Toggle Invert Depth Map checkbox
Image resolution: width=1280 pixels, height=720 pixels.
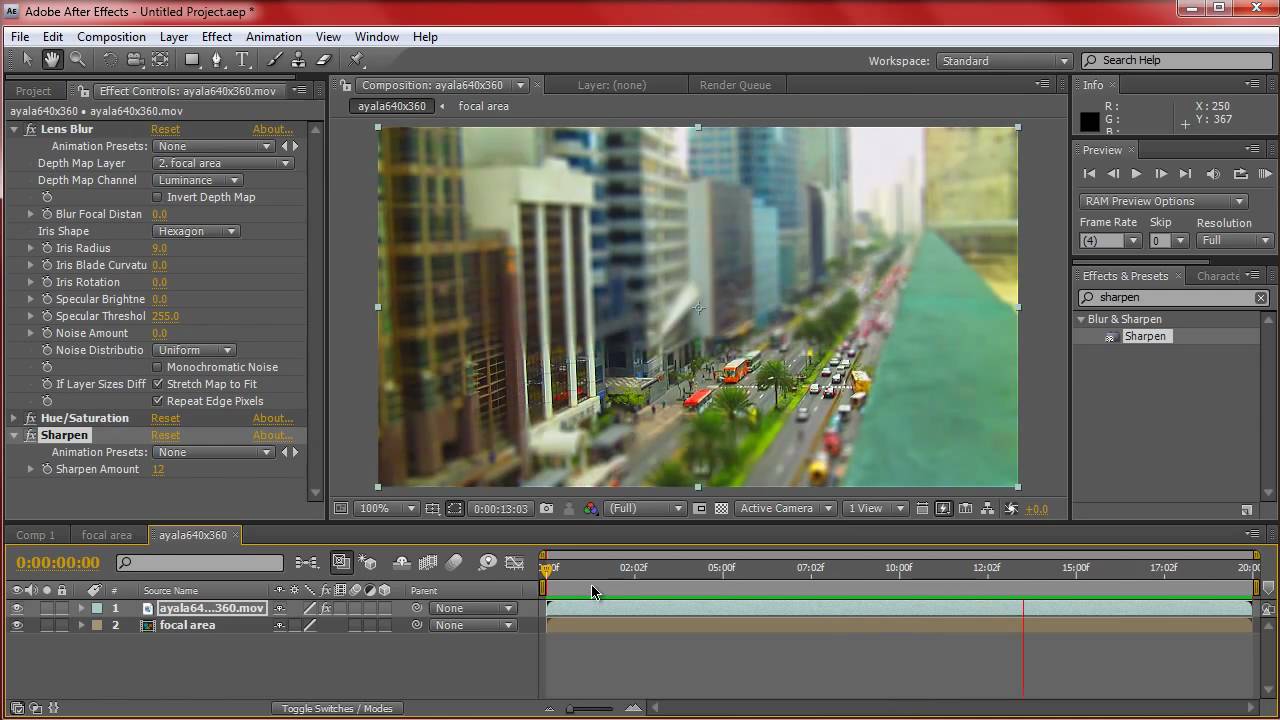pos(157,197)
